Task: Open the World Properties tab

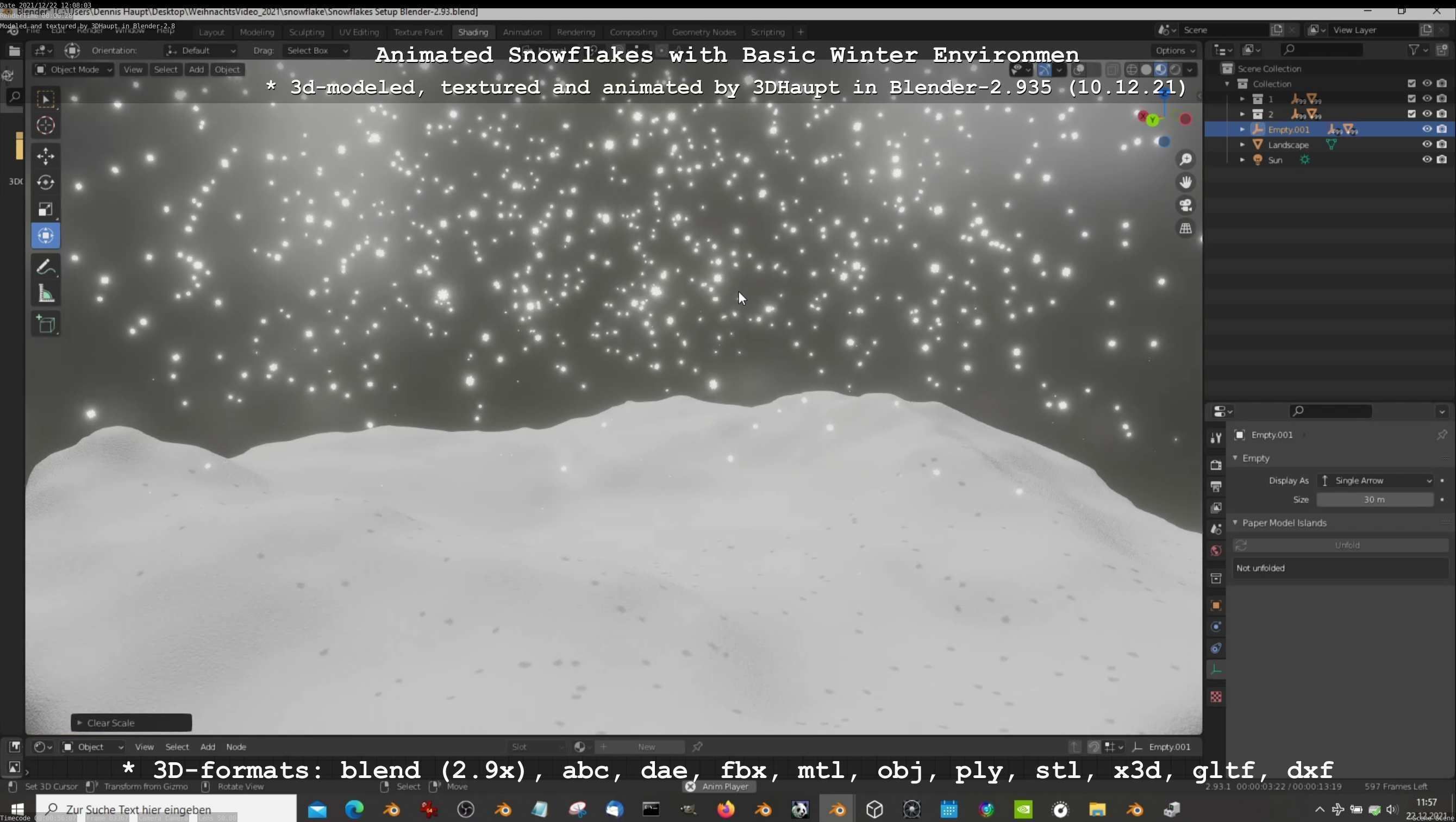Action: point(1216,550)
